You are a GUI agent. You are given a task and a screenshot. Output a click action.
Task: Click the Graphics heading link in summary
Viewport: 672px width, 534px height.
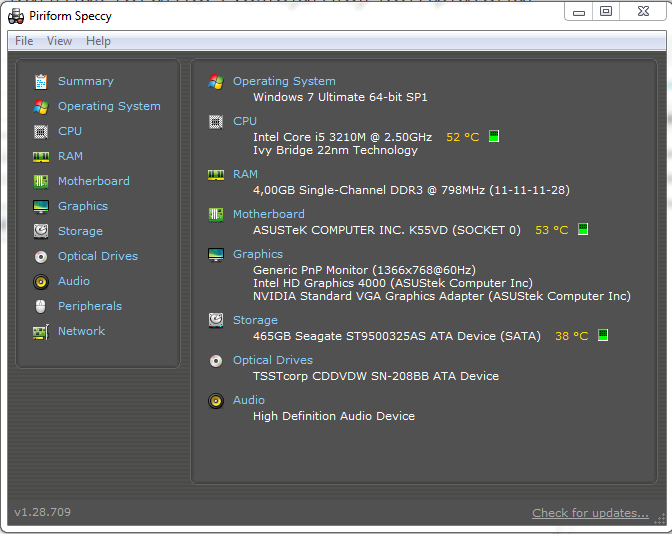[x=258, y=254]
